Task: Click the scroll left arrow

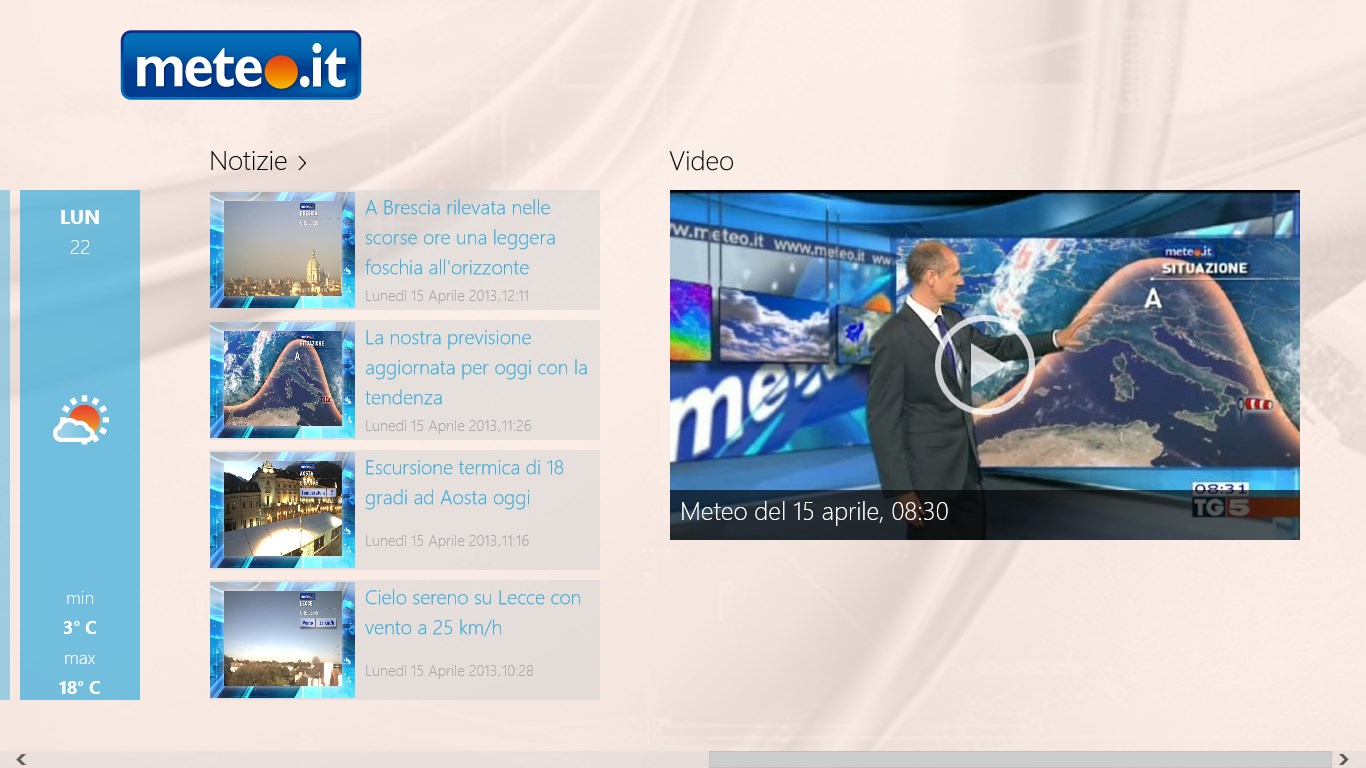Action: click(x=21, y=760)
